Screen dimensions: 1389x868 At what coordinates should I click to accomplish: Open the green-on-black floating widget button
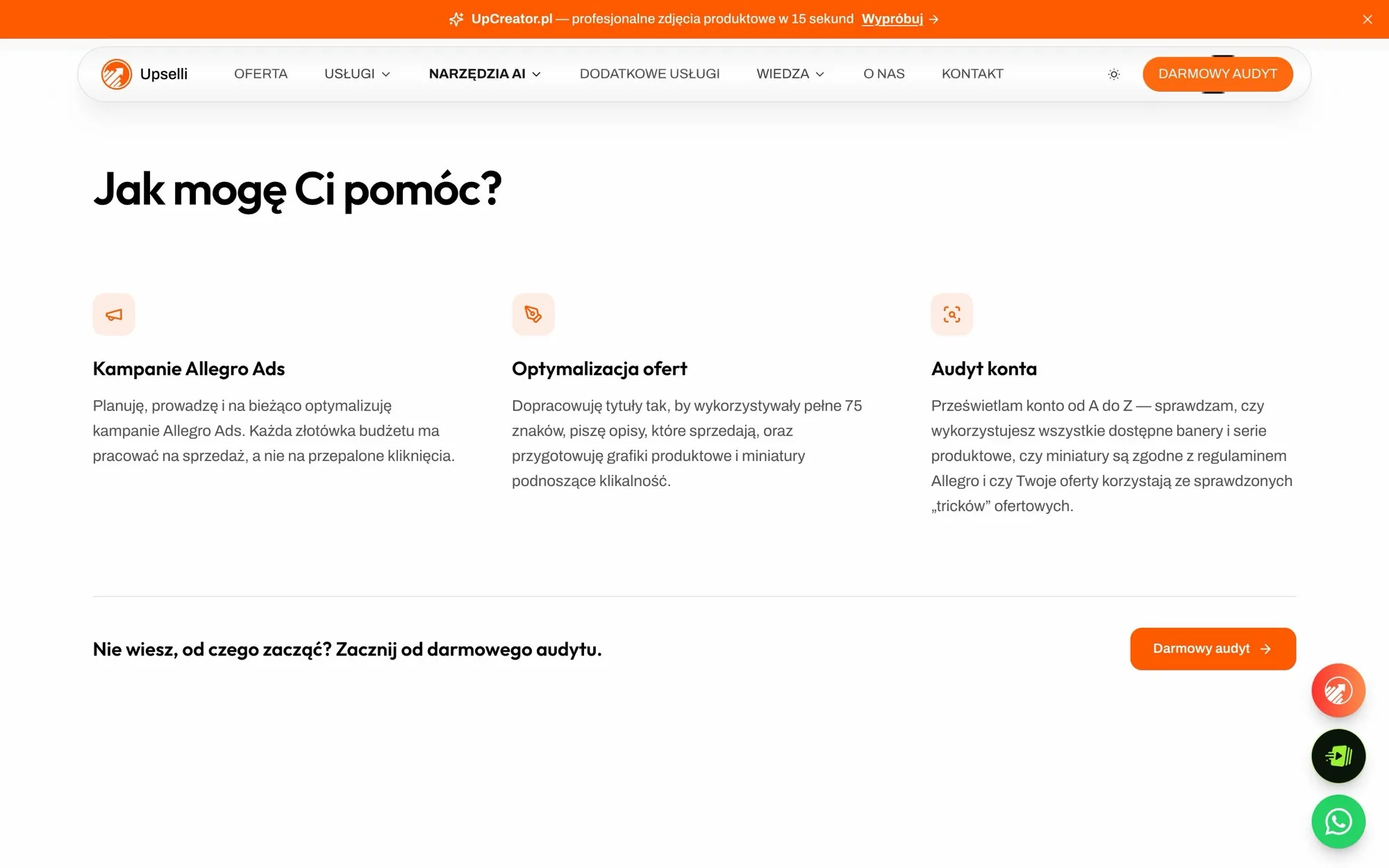[1338, 756]
